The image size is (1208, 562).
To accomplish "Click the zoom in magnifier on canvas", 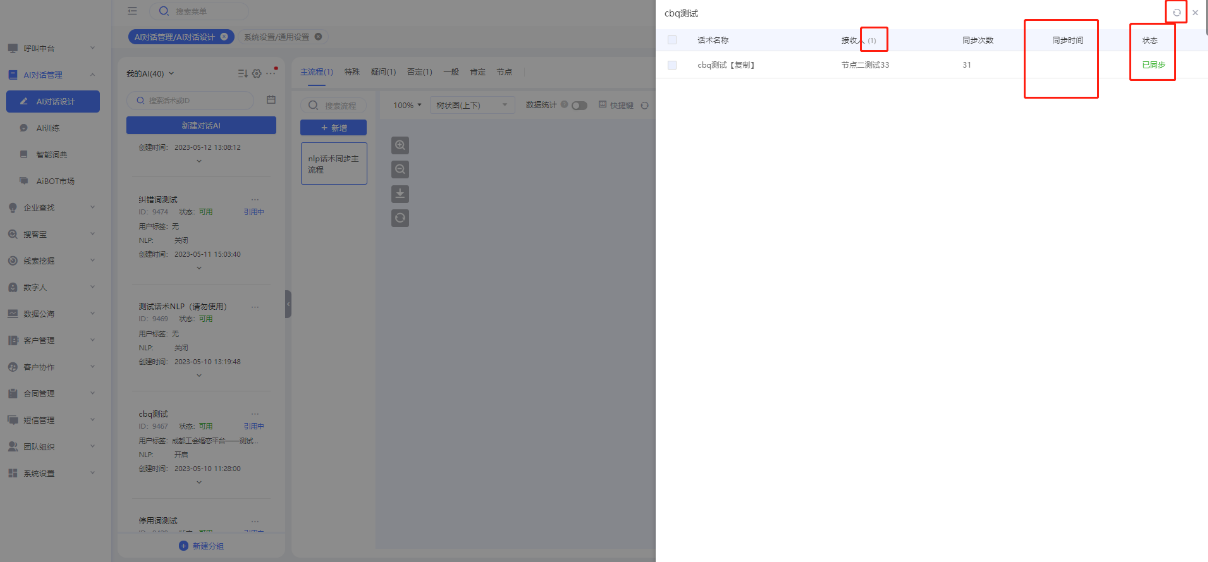I will [x=400, y=146].
